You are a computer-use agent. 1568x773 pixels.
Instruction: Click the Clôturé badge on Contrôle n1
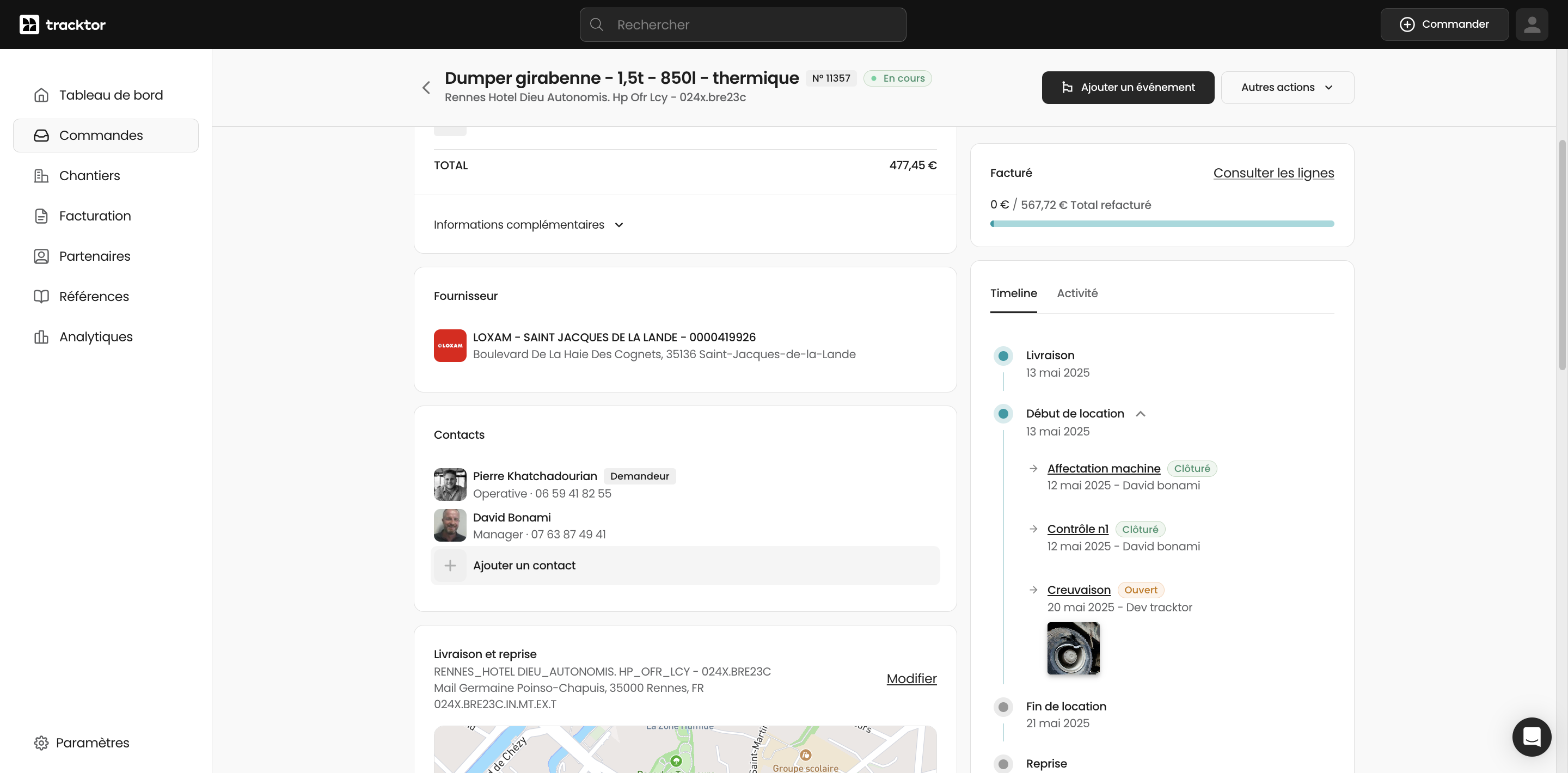pyautogui.click(x=1140, y=529)
